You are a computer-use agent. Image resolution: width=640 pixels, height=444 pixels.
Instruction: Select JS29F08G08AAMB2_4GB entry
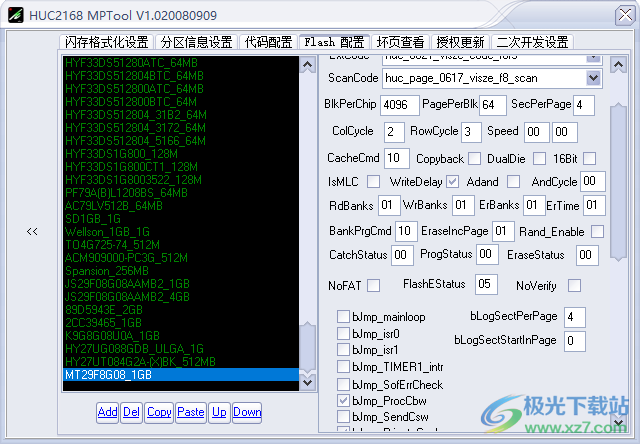click(x=181, y=297)
